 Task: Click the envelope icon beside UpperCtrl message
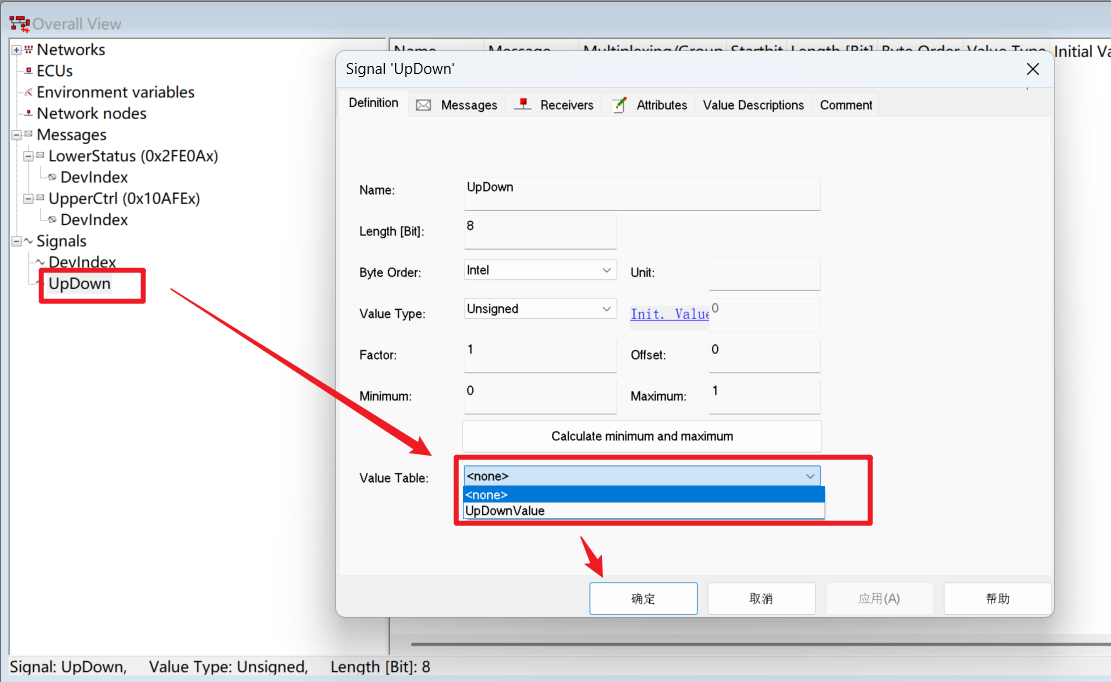[40, 199]
